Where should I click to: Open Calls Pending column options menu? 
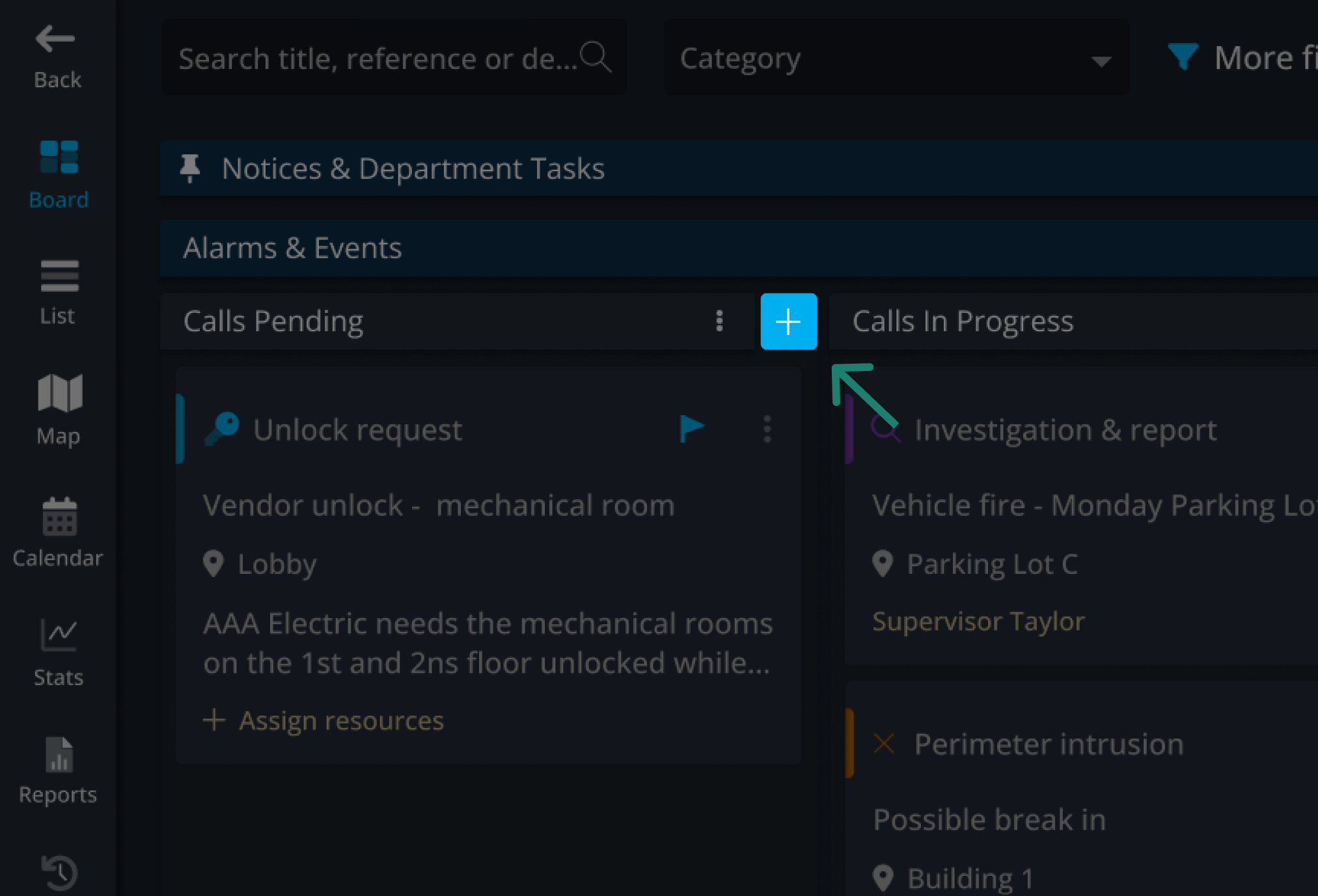719,321
